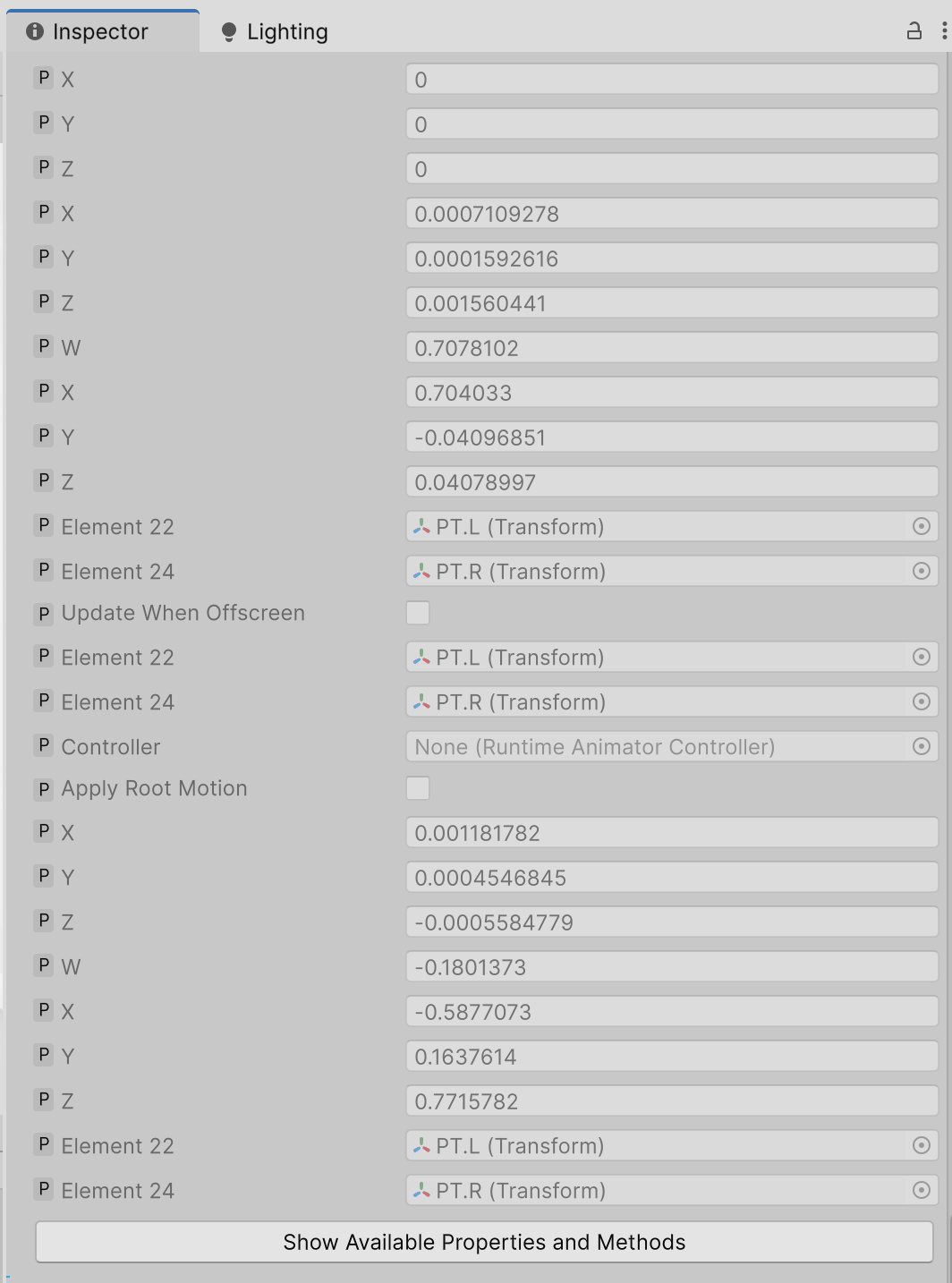Click Show Available Properties and Methods button
This screenshot has height=1283, width=952.
tap(484, 1242)
